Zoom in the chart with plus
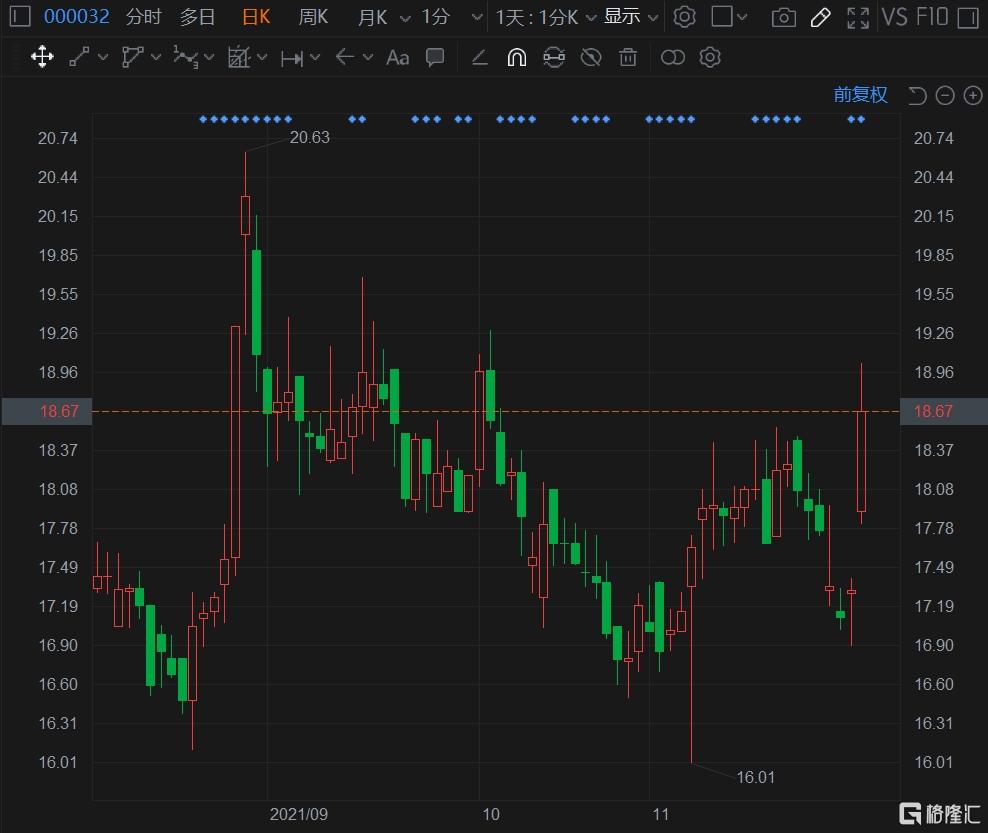The image size is (988, 833). (x=973, y=96)
